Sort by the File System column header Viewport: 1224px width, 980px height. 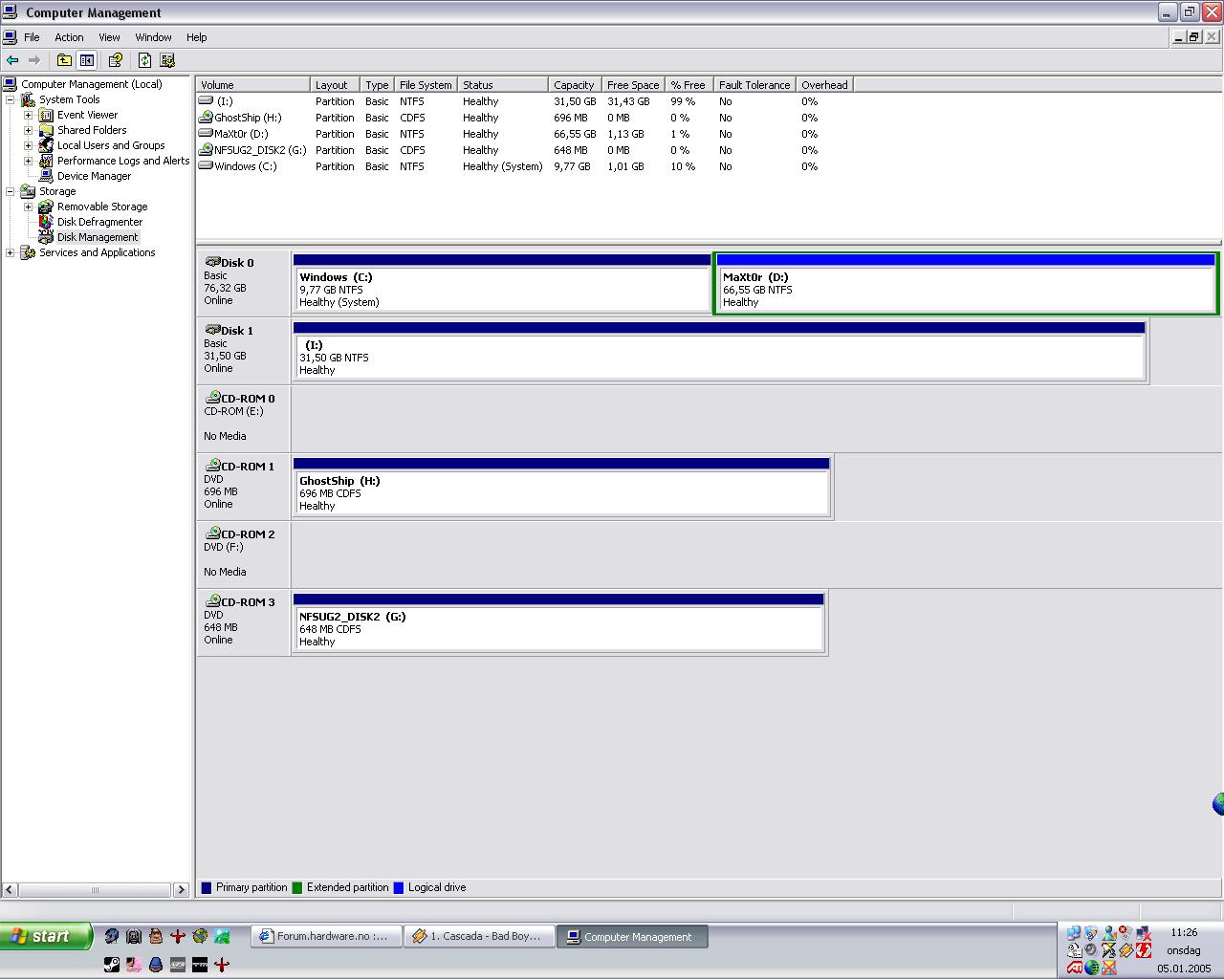(426, 85)
